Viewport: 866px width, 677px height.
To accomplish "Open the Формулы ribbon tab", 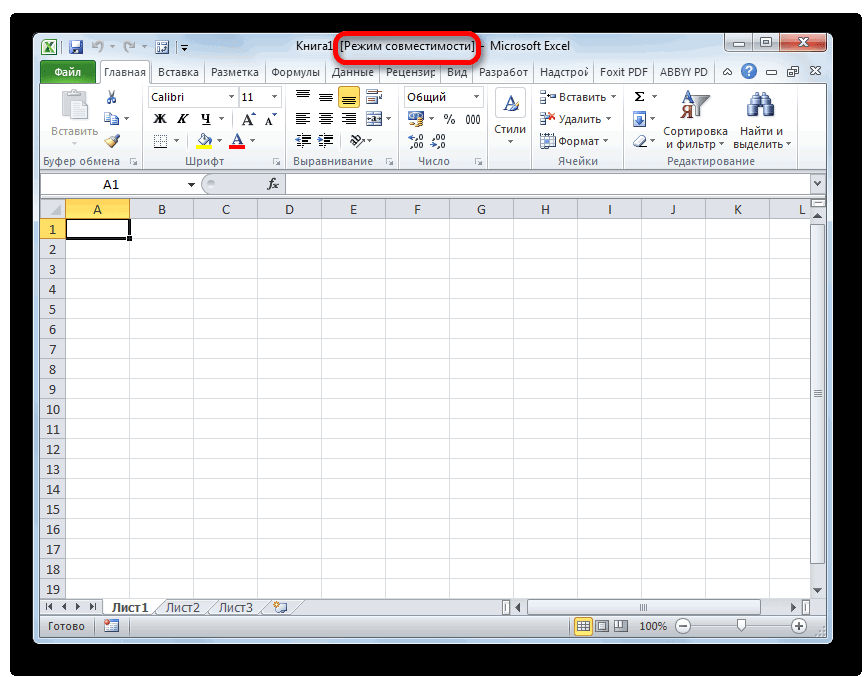I will click(x=295, y=72).
